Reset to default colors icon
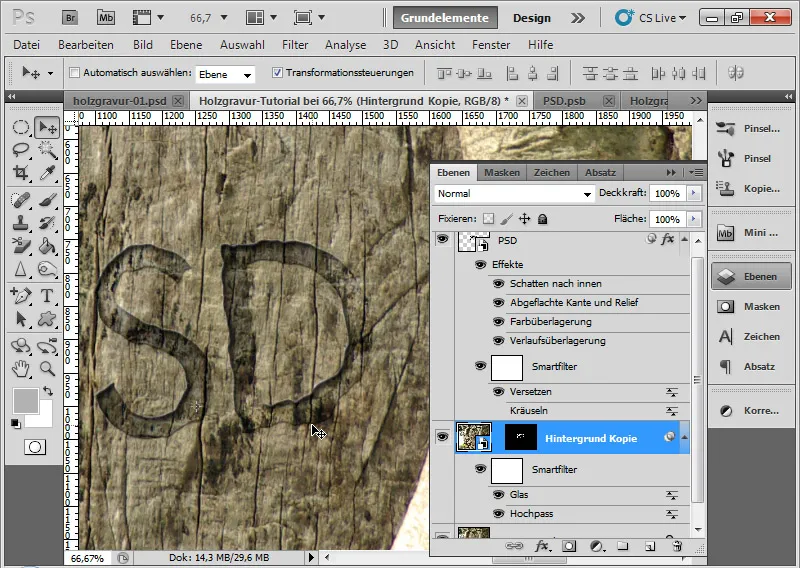This screenshot has width=800, height=568. coord(15,424)
